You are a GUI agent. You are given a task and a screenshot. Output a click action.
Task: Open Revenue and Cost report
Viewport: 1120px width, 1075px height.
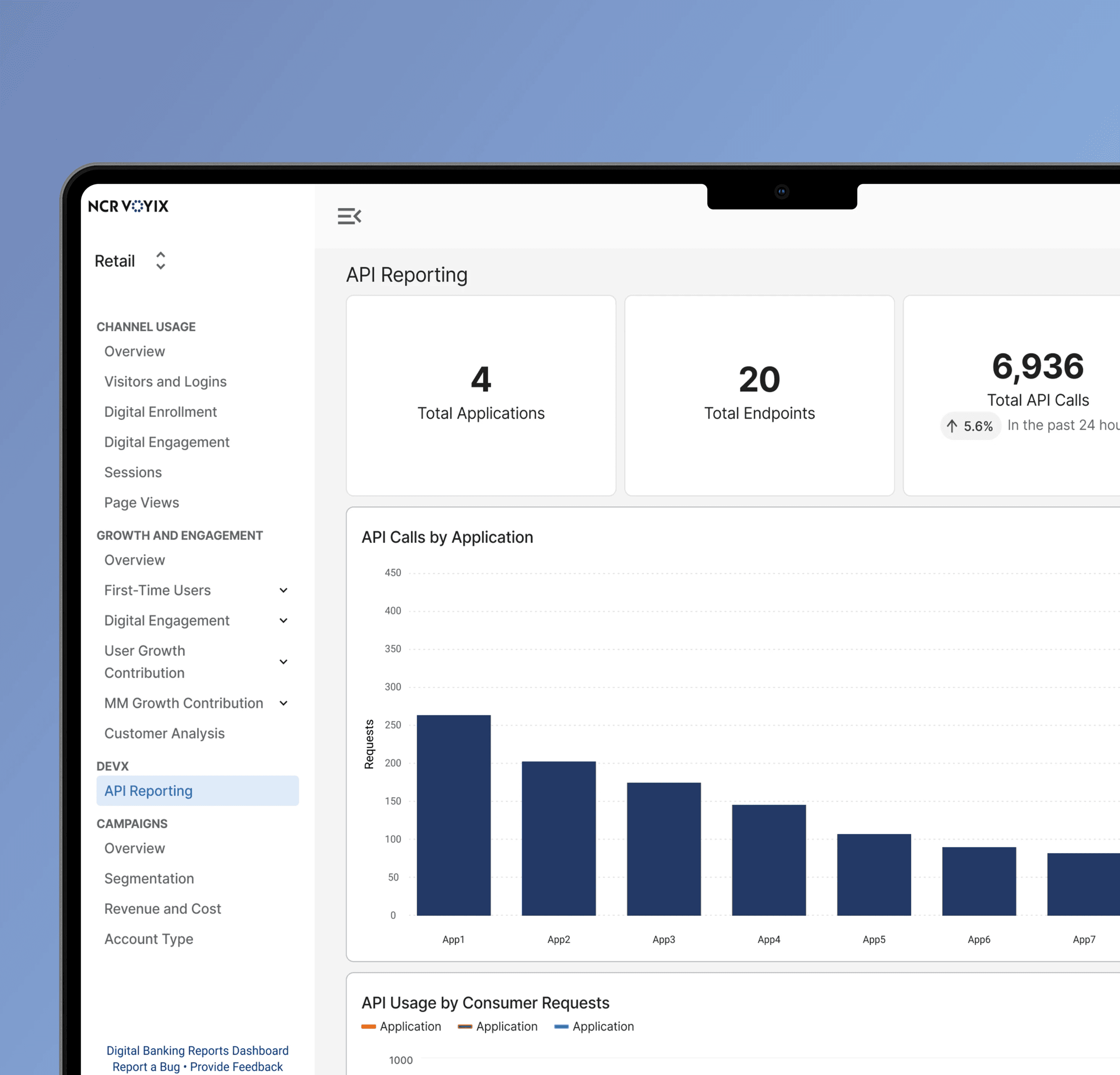162,909
